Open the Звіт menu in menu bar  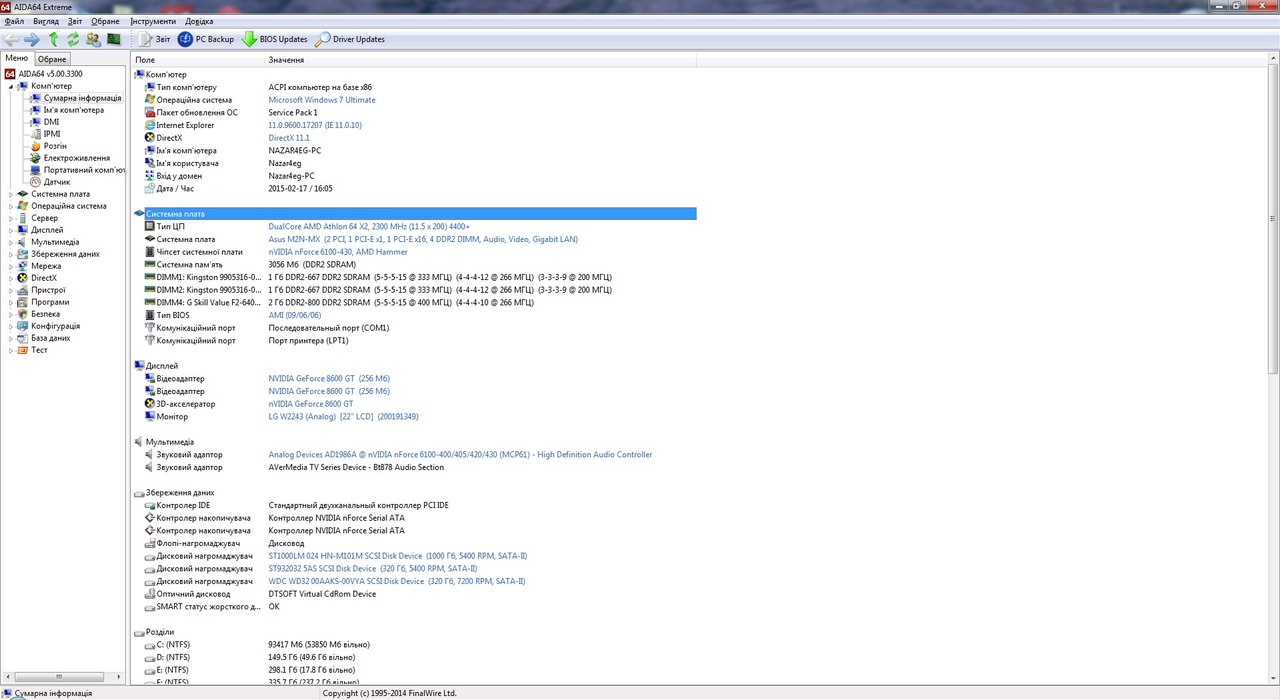tap(75, 21)
